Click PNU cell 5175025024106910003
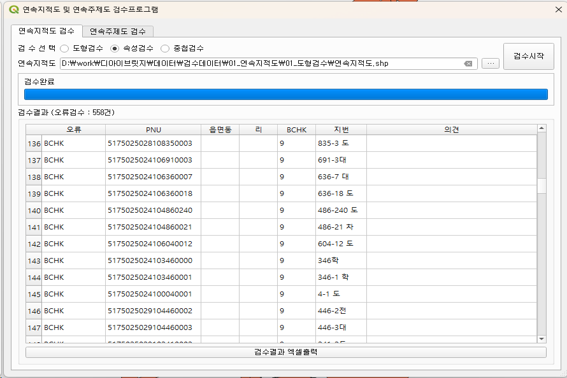 153,160
